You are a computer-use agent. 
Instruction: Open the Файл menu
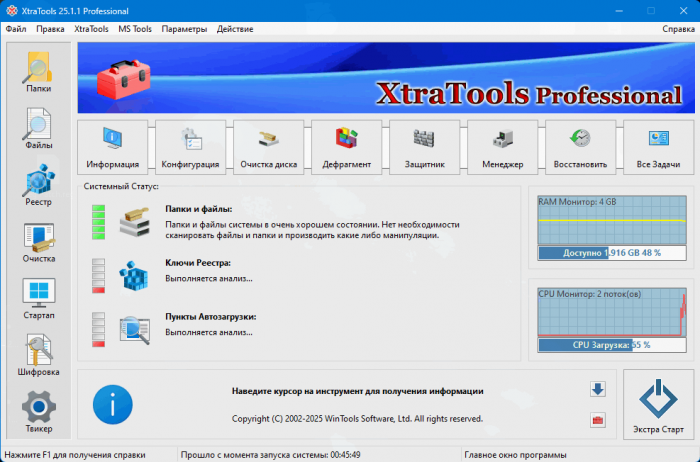tap(16, 29)
